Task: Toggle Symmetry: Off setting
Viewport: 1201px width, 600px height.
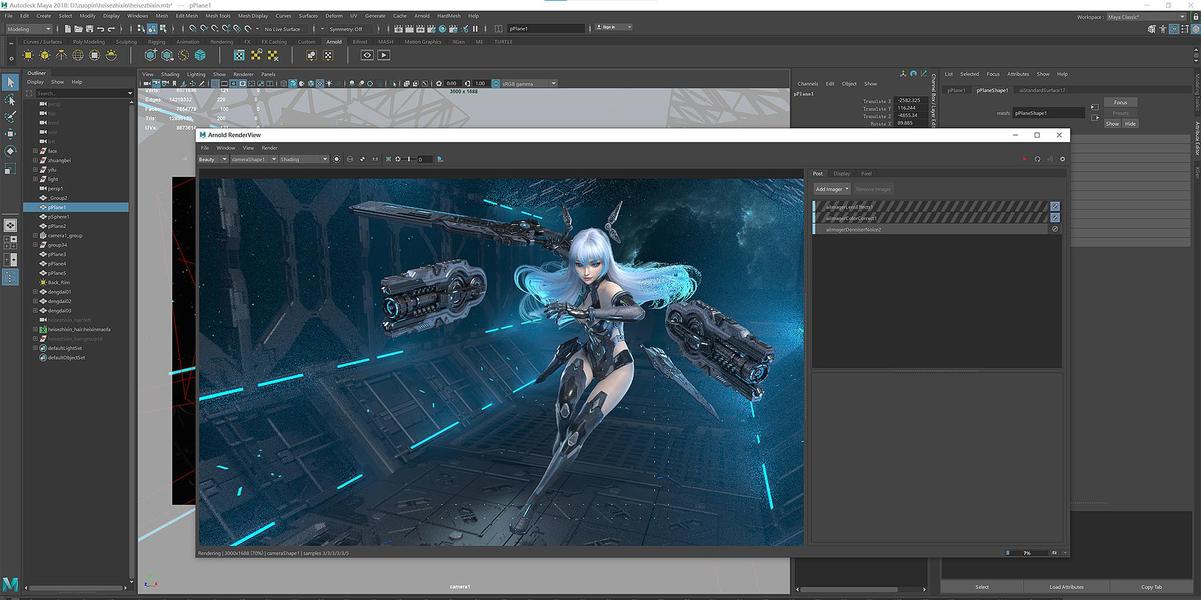Action: pos(347,29)
